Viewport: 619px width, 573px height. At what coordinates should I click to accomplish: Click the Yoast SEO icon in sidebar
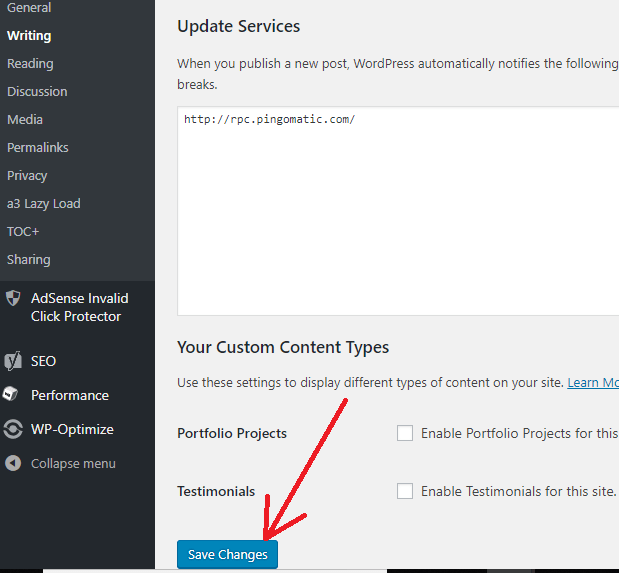13,361
